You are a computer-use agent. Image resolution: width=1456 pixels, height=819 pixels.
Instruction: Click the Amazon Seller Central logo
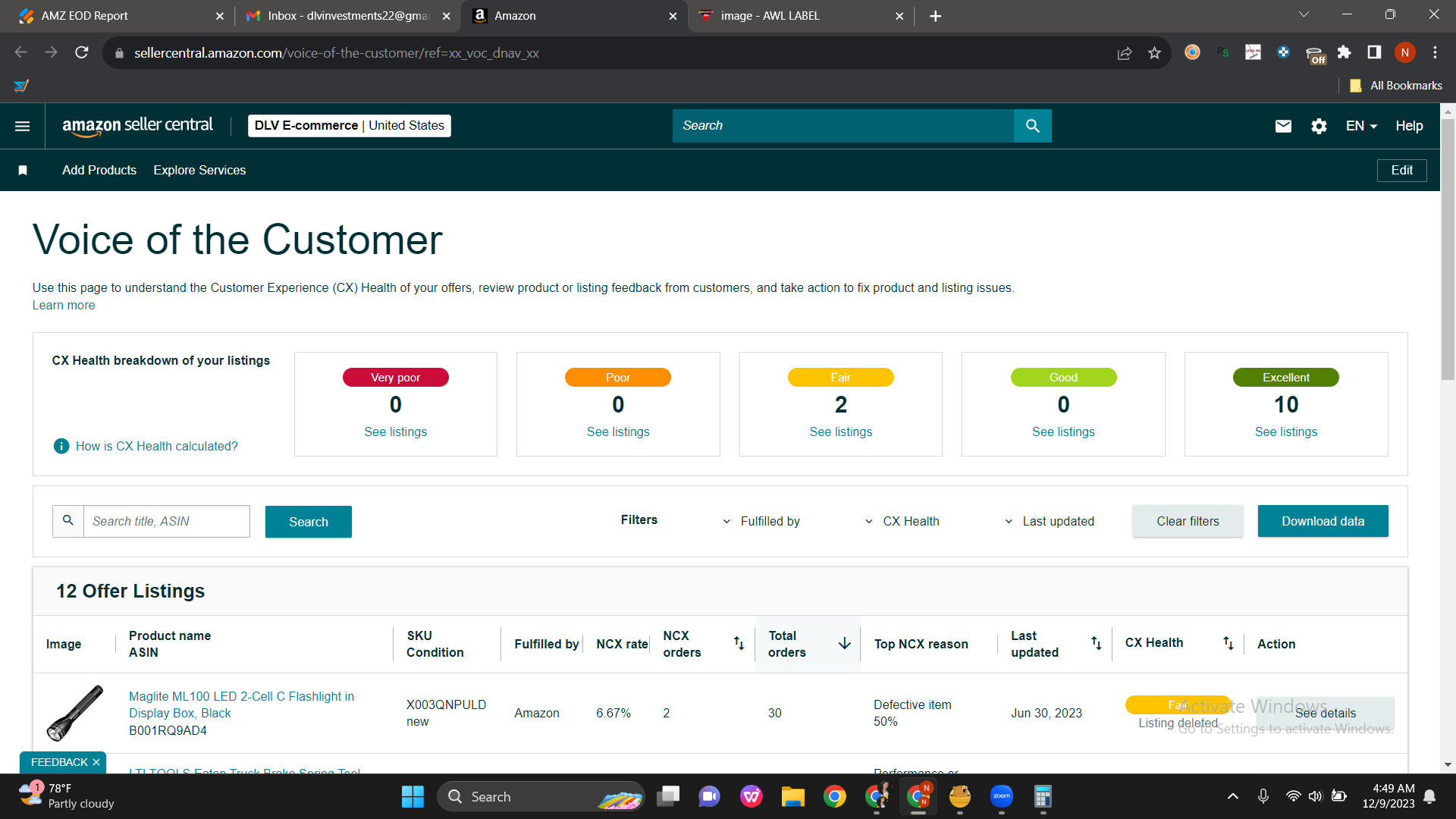click(137, 126)
